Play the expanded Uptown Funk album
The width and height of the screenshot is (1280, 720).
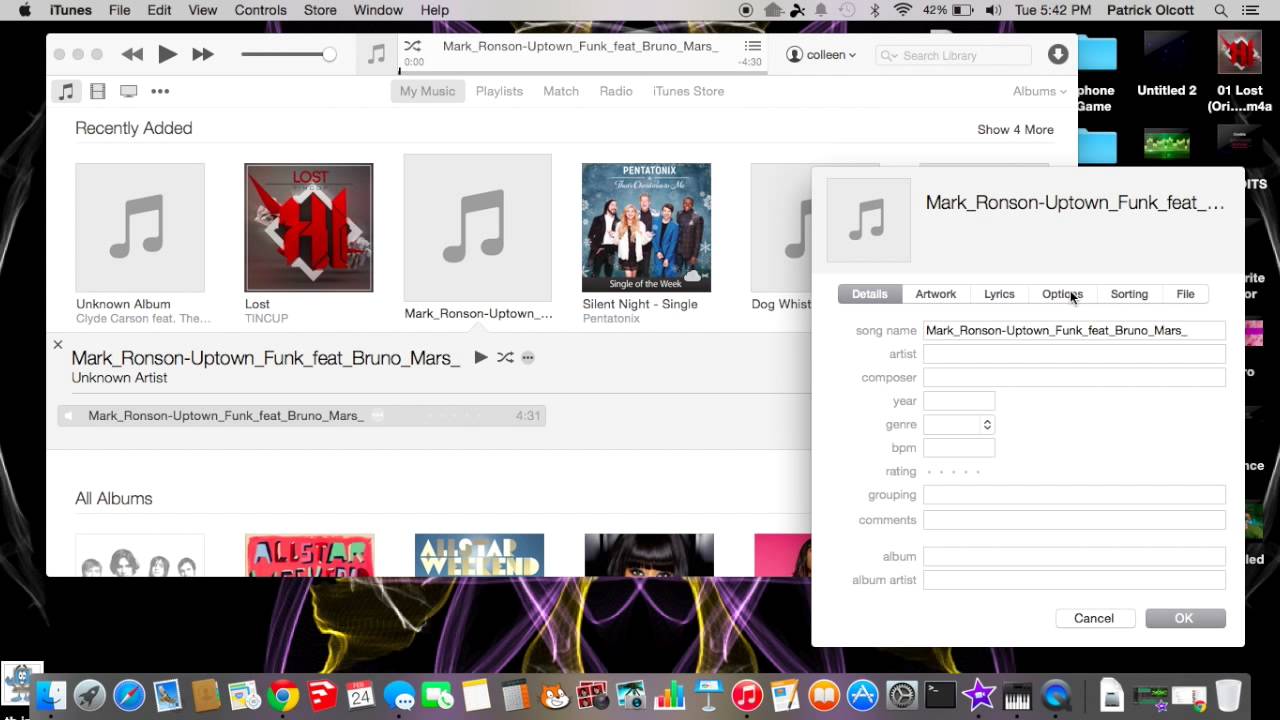click(481, 357)
